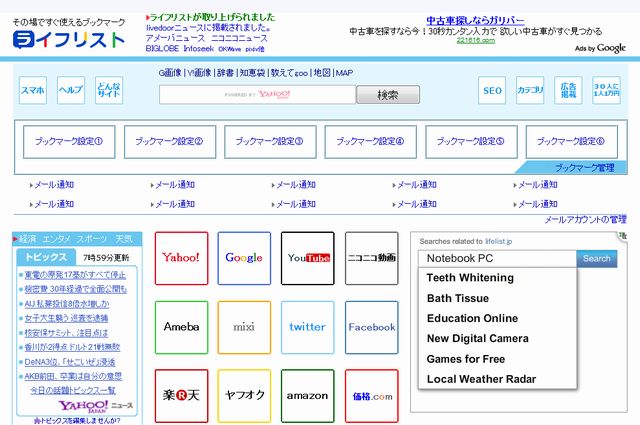Open ブックマーク設定④ button
The height and width of the screenshot is (425, 640).
point(371,142)
